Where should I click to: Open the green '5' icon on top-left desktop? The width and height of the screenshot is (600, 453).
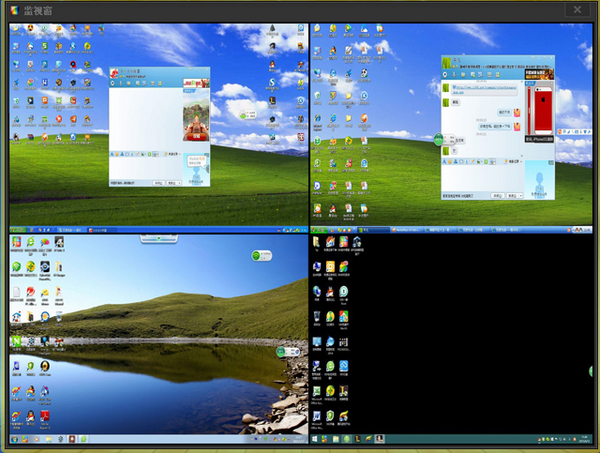coord(44,47)
